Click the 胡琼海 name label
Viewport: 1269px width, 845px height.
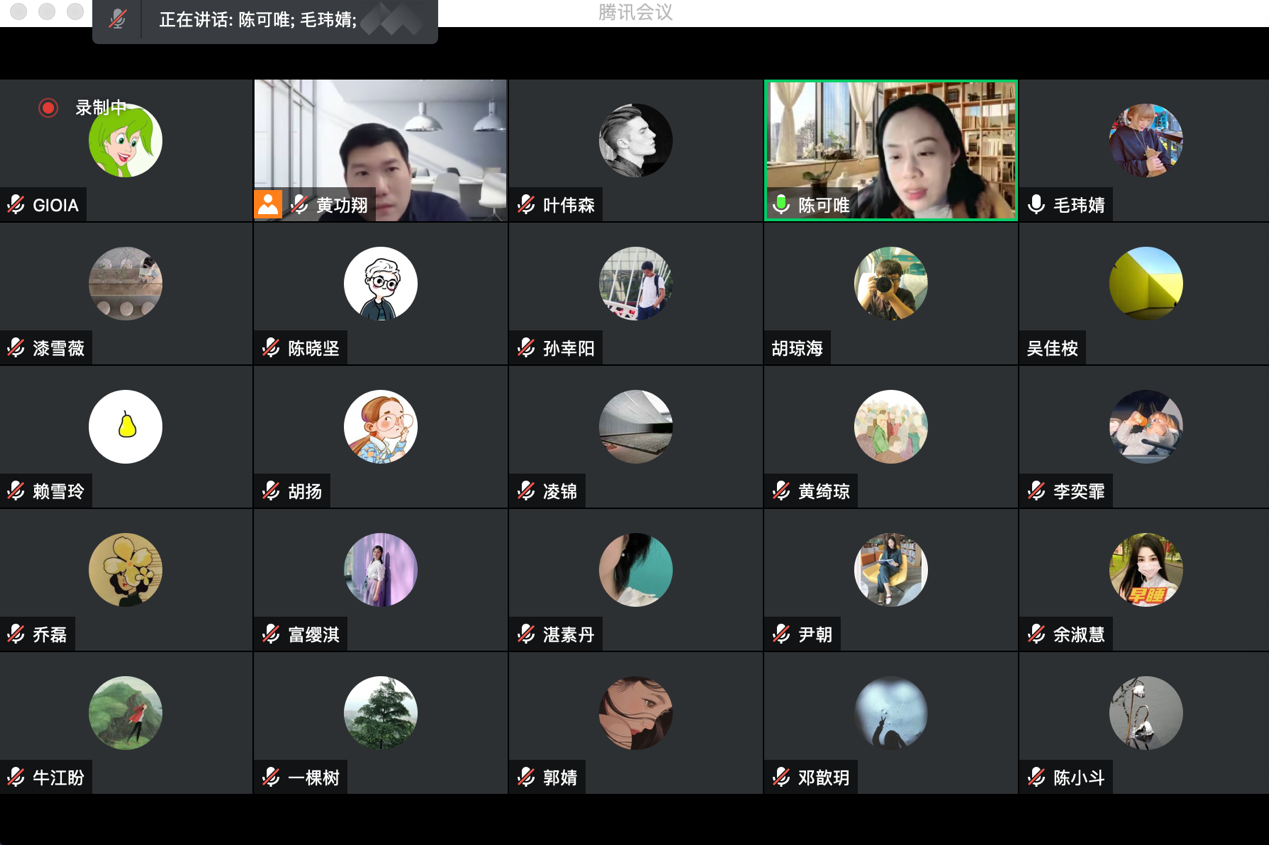click(x=797, y=348)
